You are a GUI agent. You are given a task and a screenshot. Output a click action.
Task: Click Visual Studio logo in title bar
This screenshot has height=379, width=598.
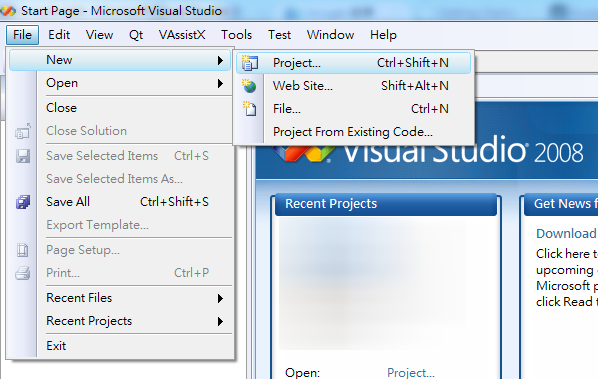click(8, 11)
